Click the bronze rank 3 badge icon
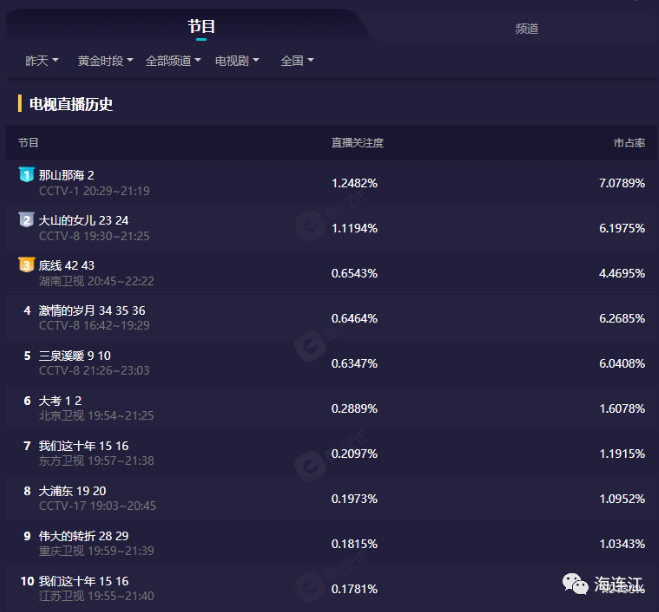Image resolution: width=659 pixels, height=612 pixels. pyautogui.click(x=26, y=265)
